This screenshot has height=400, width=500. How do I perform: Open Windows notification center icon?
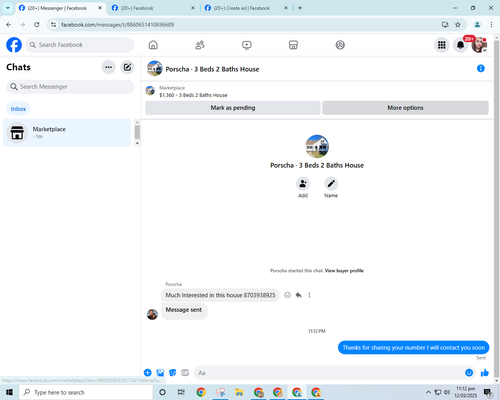click(x=488, y=392)
